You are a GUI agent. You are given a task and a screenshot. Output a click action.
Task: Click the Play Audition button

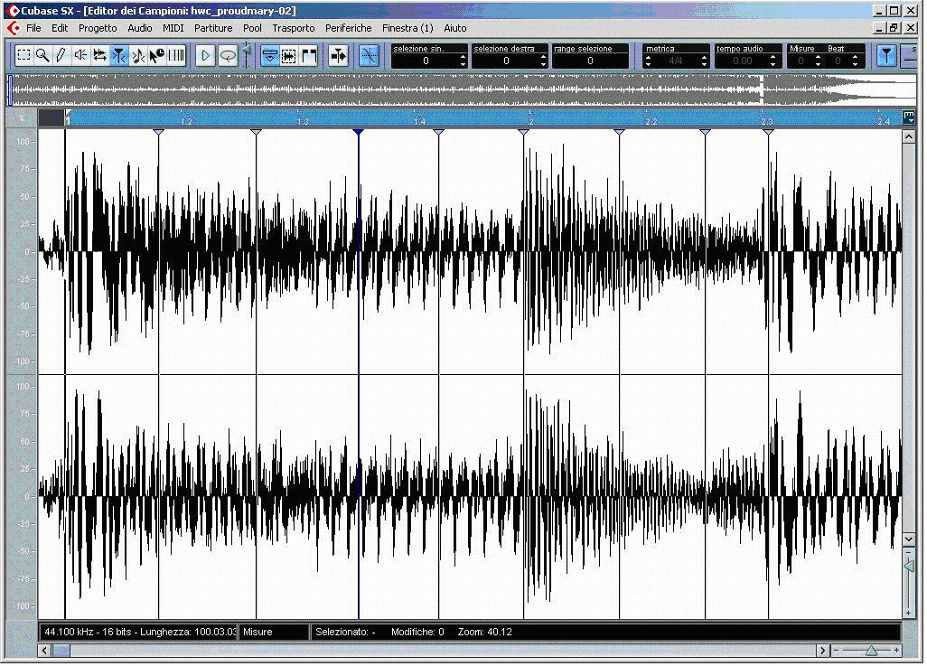click(x=206, y=56)
